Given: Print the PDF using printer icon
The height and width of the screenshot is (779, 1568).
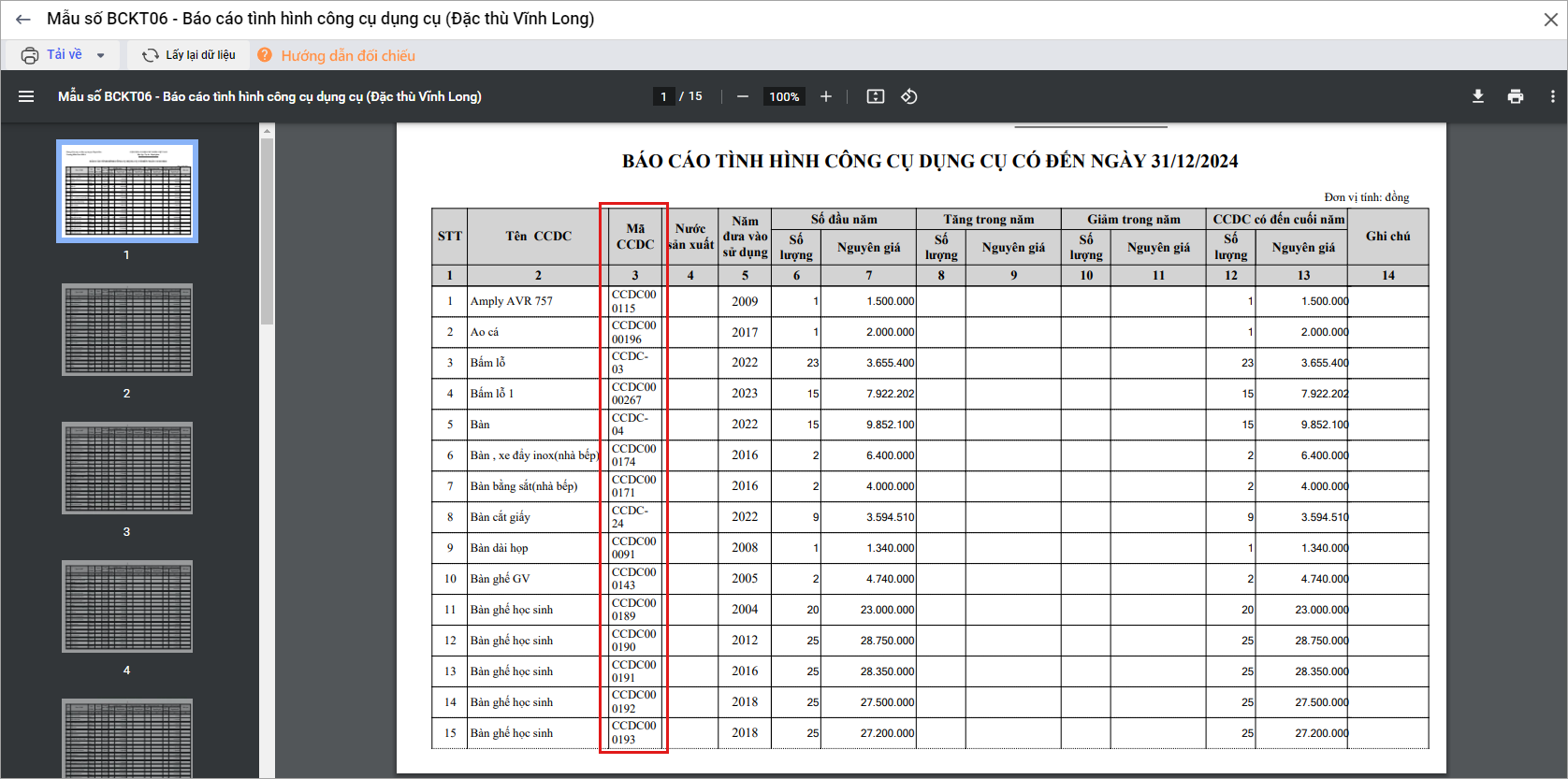Looking at the screenshot, I should point(1516,96).
